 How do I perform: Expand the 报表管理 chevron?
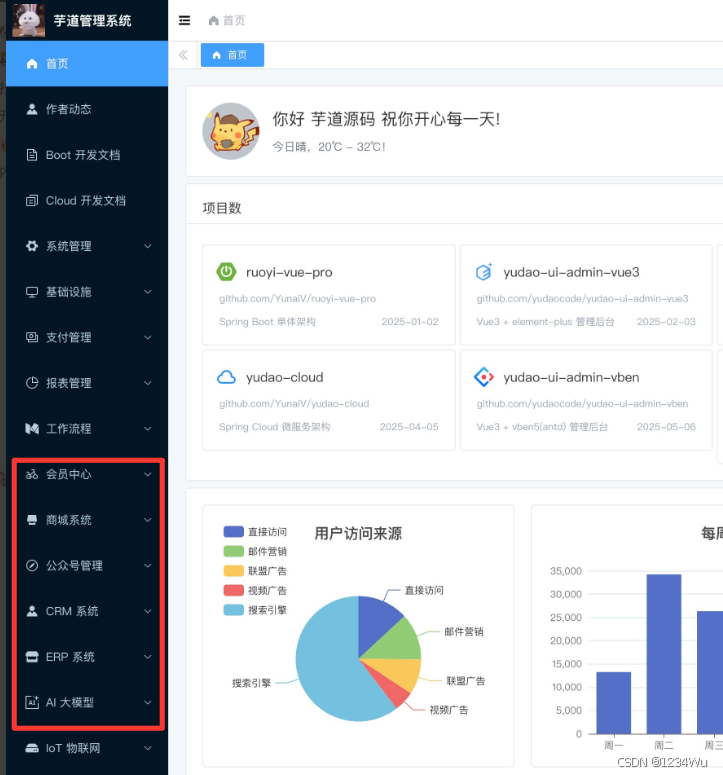coord(148,383)
